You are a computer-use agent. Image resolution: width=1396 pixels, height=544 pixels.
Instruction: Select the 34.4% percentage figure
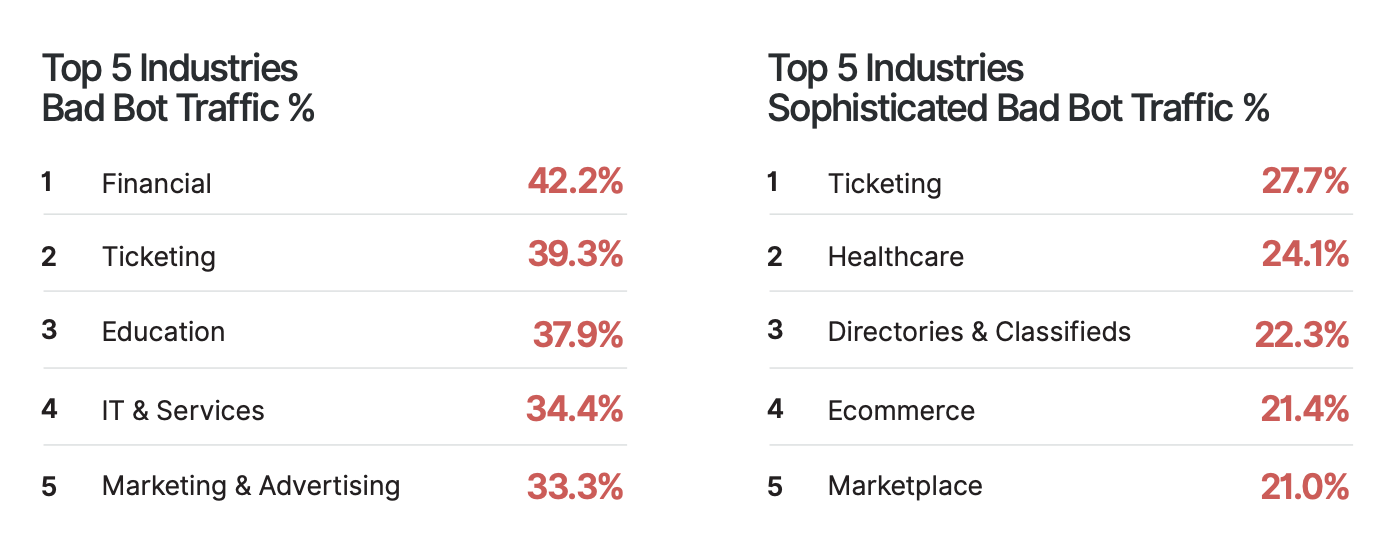(574, 409)
